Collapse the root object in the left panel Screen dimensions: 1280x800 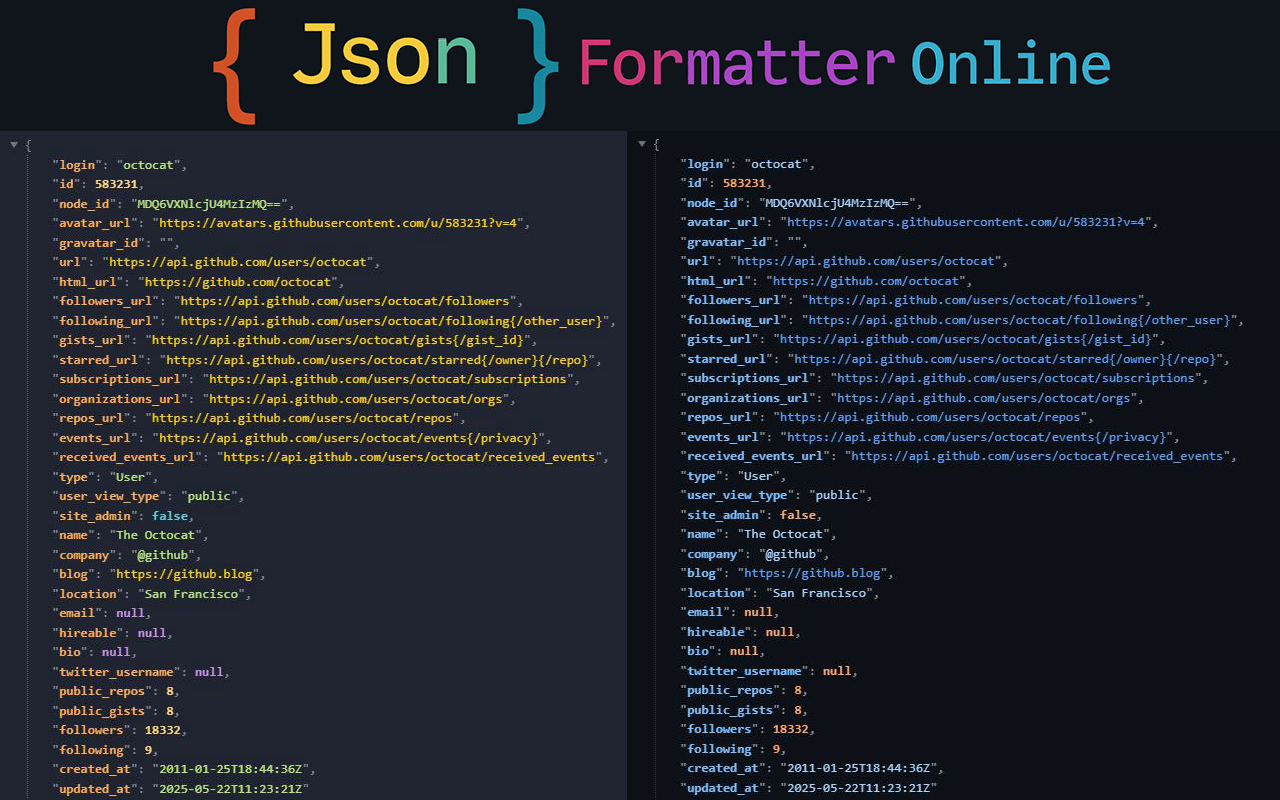pos(14,145)
